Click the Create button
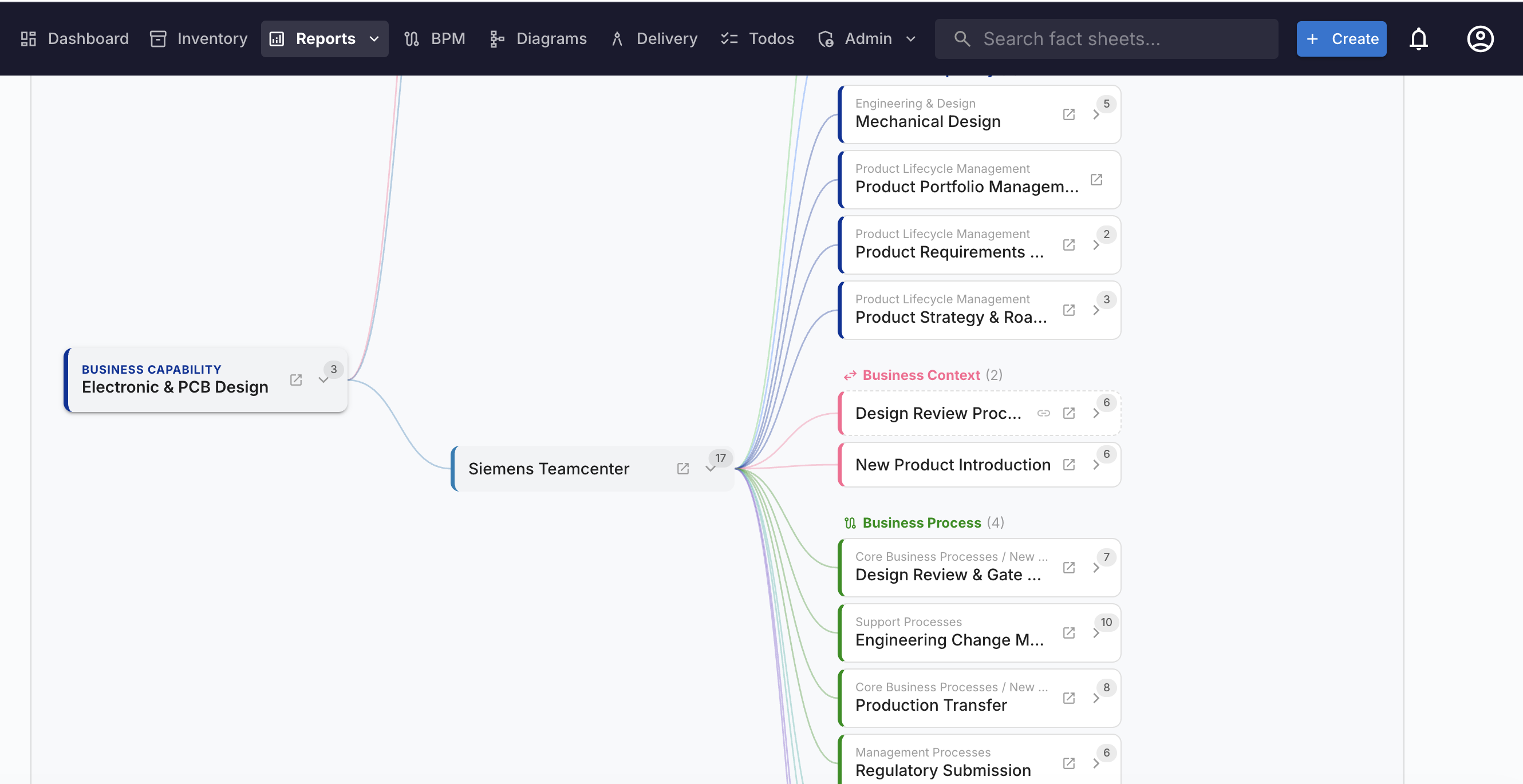Screen dimensions: 1523x784 [1341, 38]
